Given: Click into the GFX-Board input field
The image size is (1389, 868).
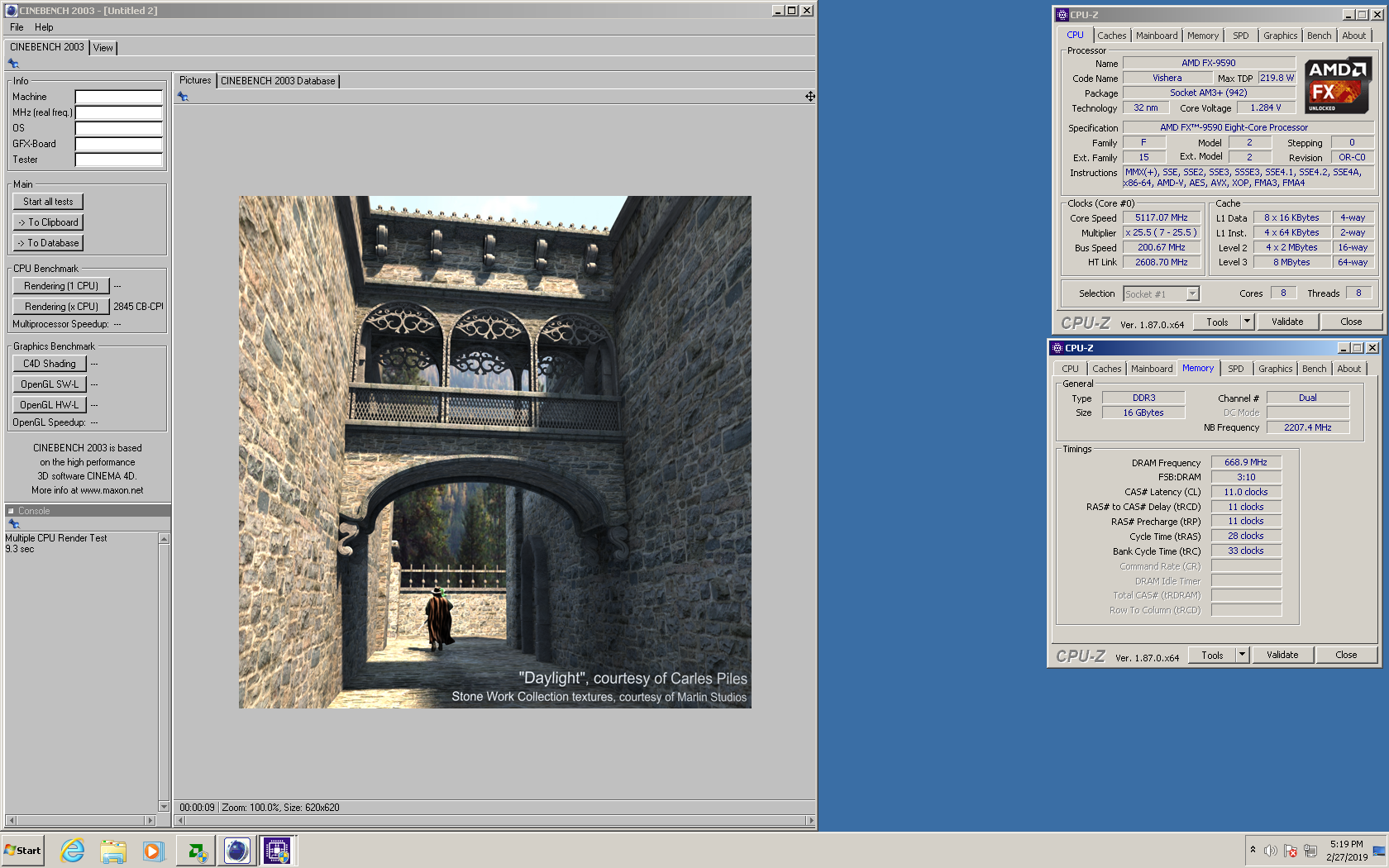Looking at the screenshot, I should 118,144.
